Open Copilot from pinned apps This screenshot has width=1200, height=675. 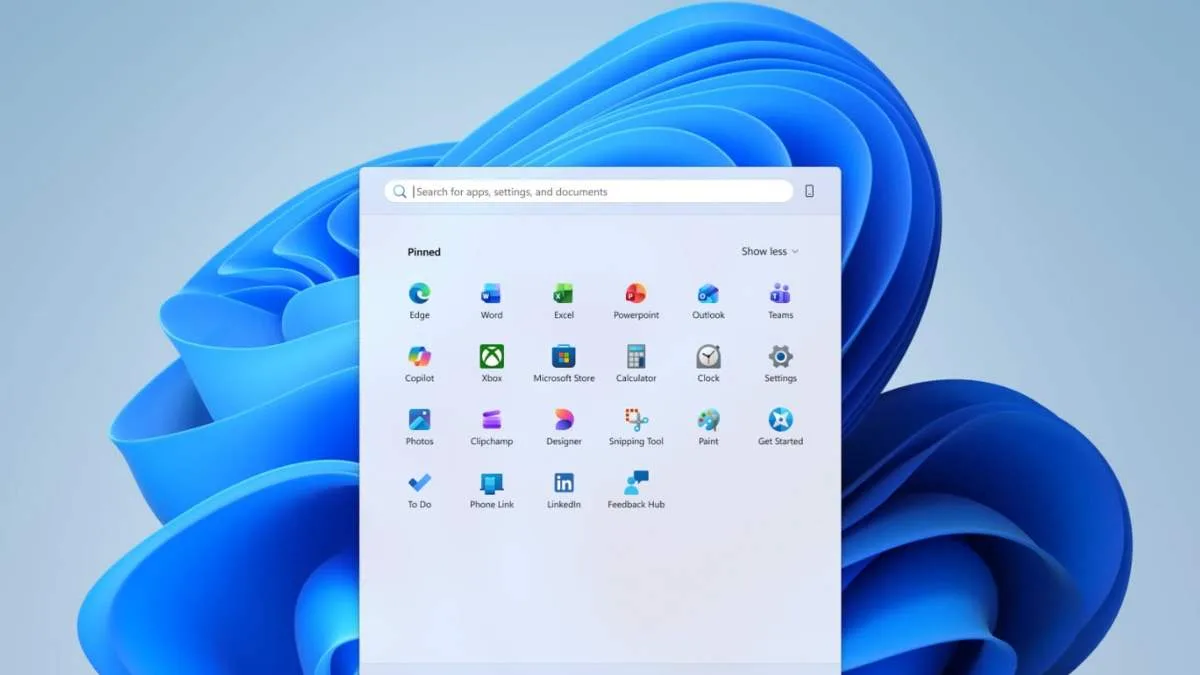click(x=419, y=364)
